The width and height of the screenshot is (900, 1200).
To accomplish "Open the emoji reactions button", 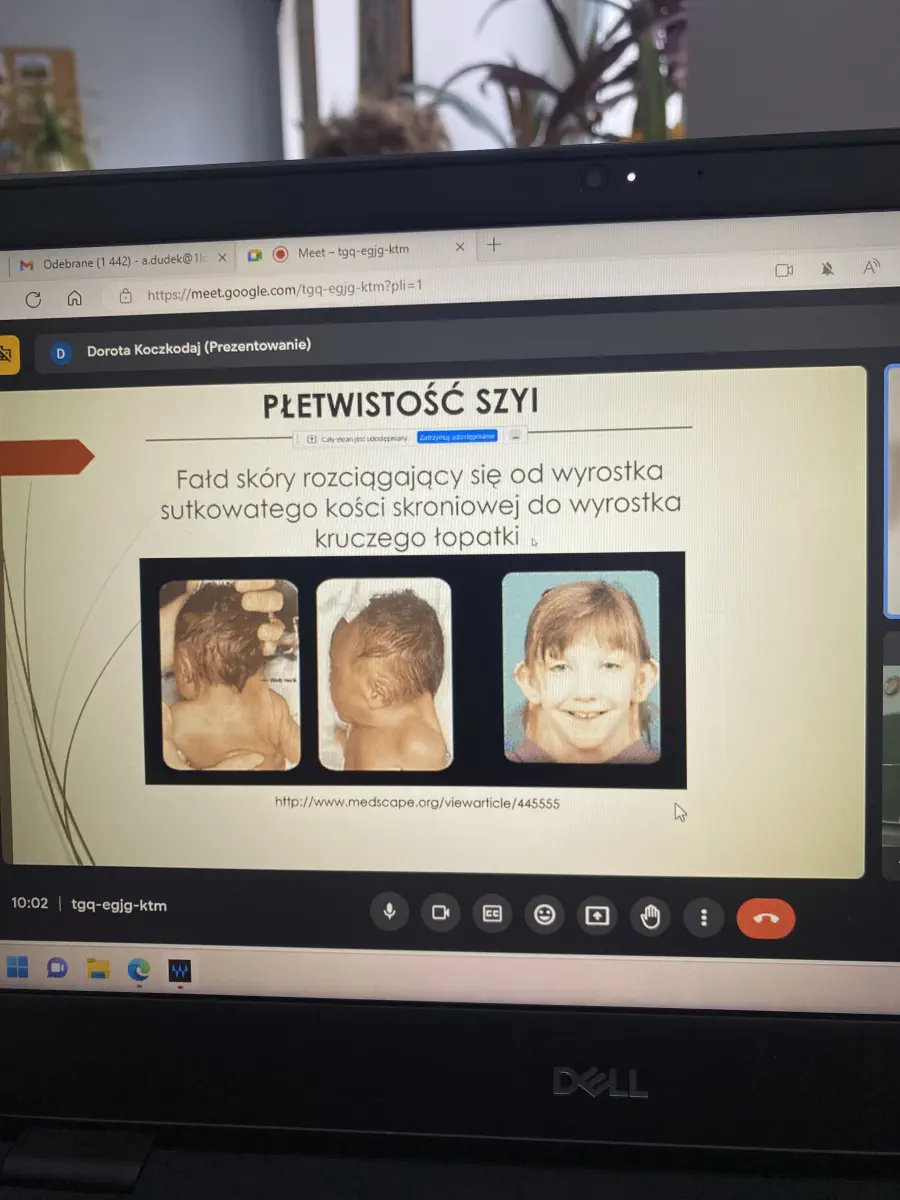I will [544, 914].
